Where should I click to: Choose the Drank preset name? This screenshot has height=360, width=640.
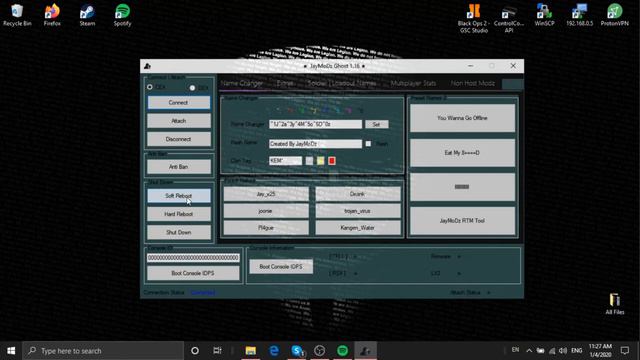(358, 194)
